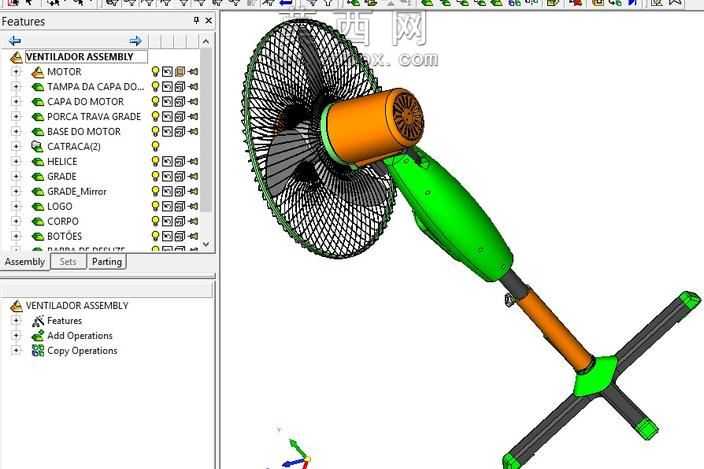Expand the HELICE node
This screenshot has width=704, height=469.
point(16,162)
